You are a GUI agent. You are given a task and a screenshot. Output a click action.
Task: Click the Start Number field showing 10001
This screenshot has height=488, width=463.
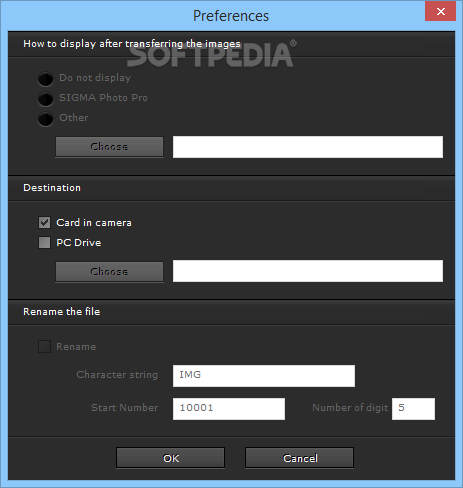point(229,409)
